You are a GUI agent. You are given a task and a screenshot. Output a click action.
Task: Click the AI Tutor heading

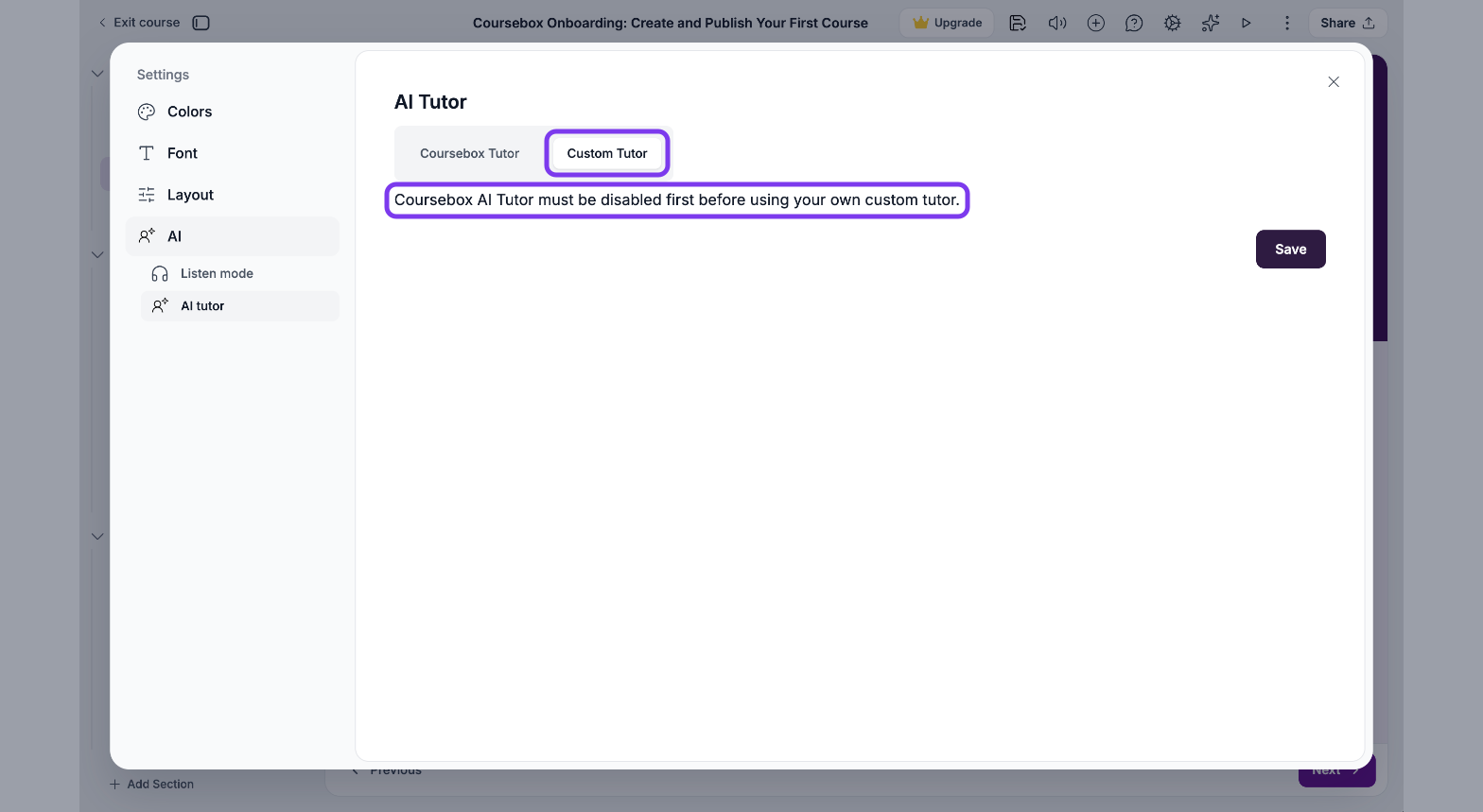pos(430,102)
